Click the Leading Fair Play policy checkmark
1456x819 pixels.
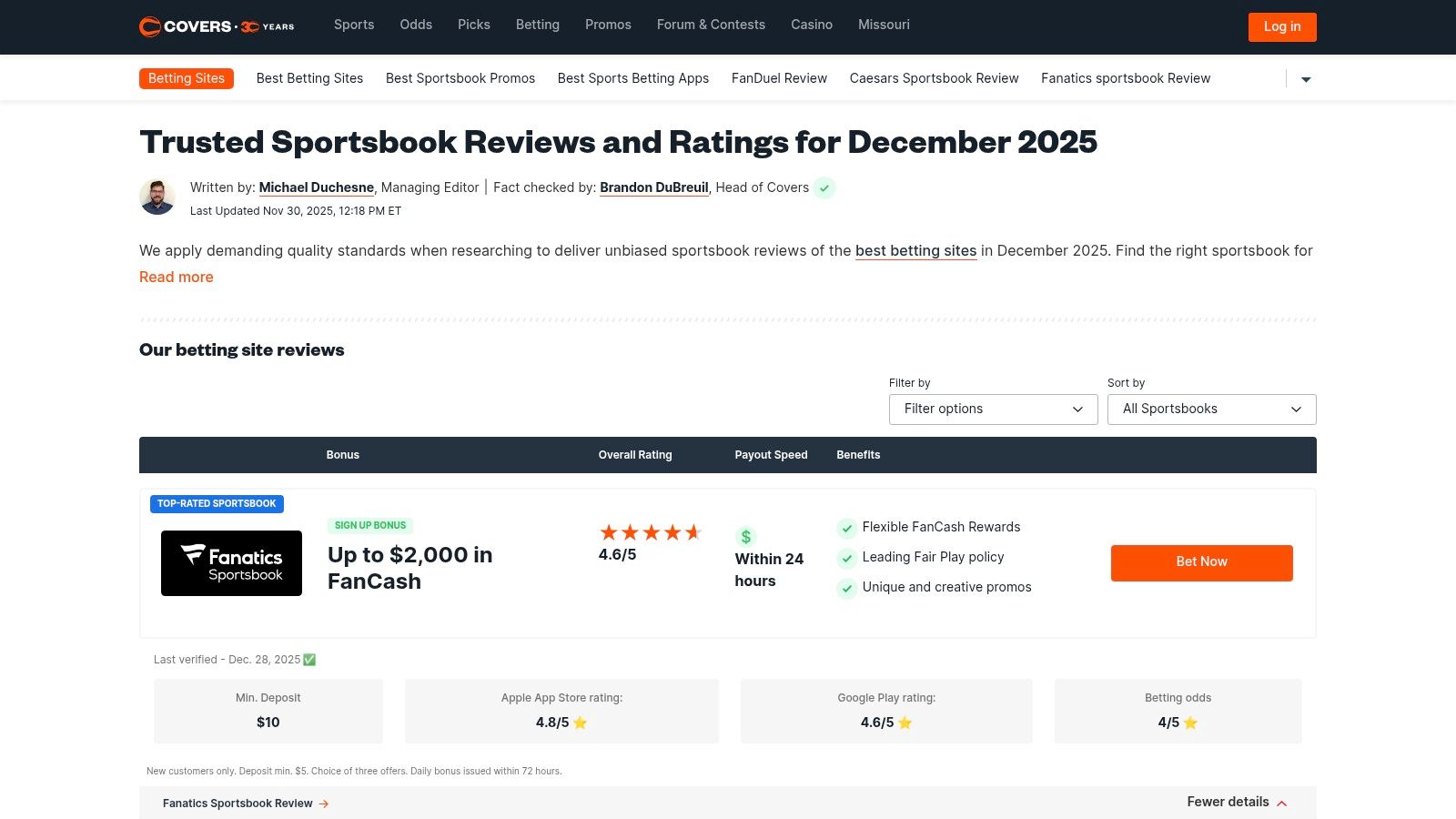tap(846, 558)
